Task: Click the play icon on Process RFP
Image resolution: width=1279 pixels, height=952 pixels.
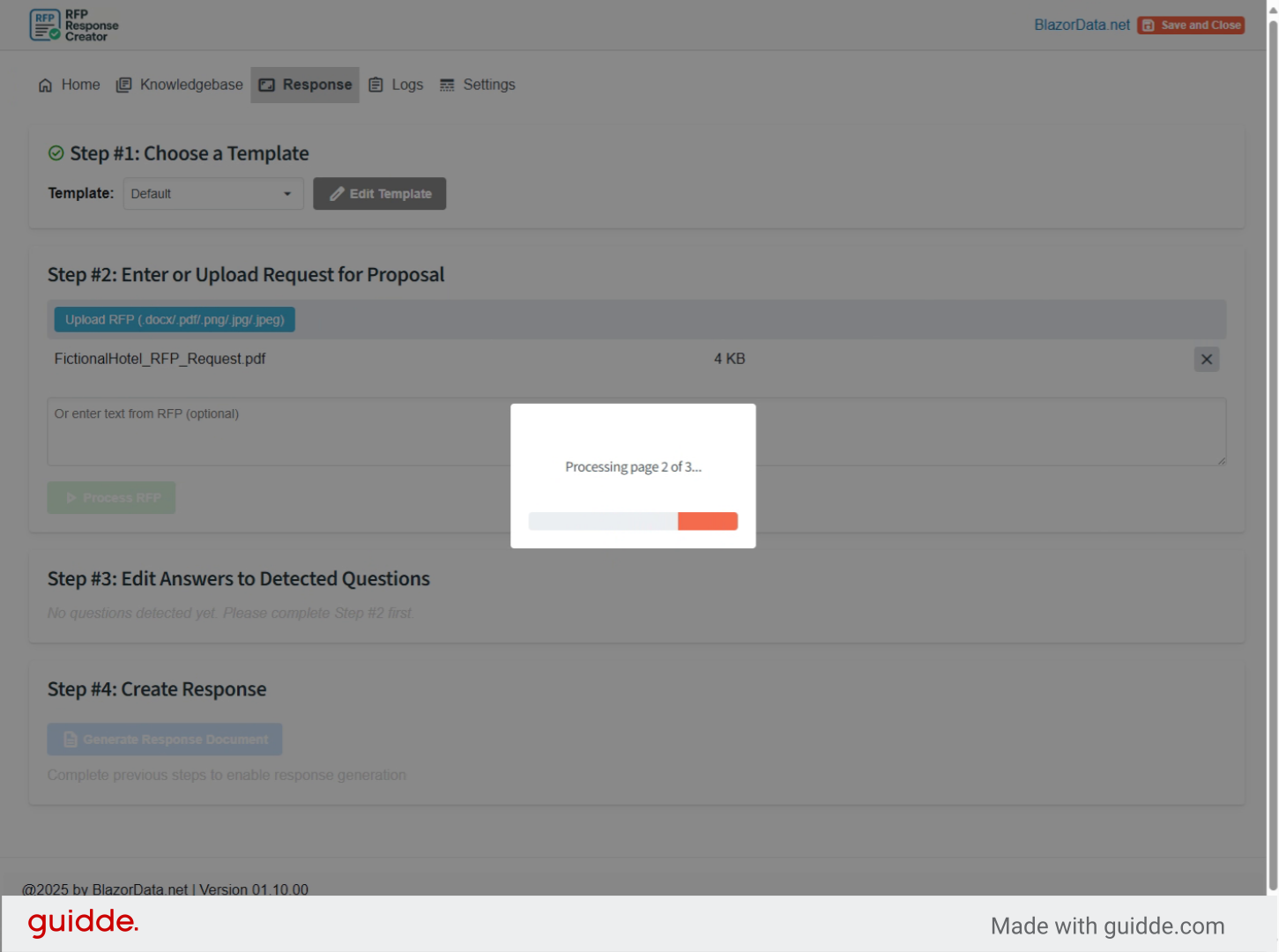Action: pyautogui.click(x=71, y=497)
